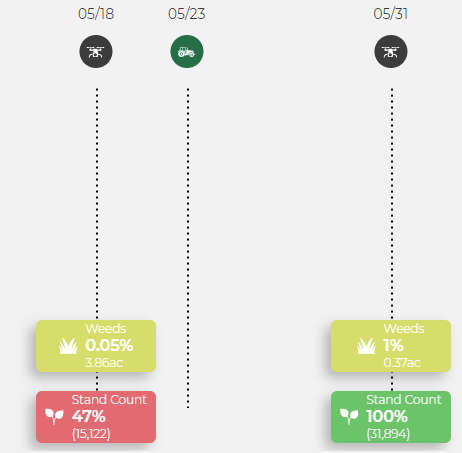Viewport: 462px width, 453px height.
Task: Open the green Stand Count 100% card
Action: (391, 417)
